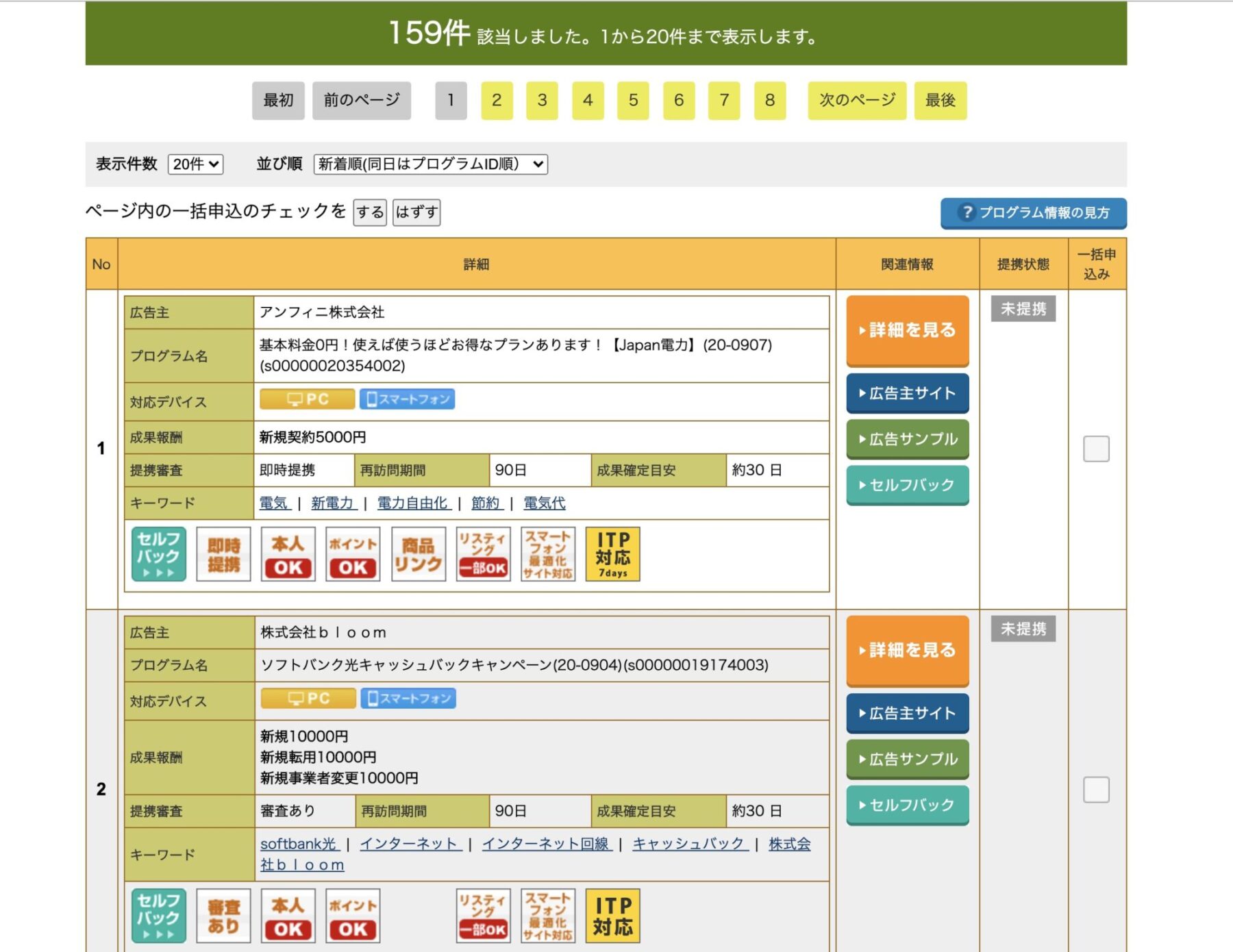Viewport: 1233px width, 952px height.
Task: Check the 一括申込み box for program 1
Action: pyautogui.click(x=1096, y=449)
